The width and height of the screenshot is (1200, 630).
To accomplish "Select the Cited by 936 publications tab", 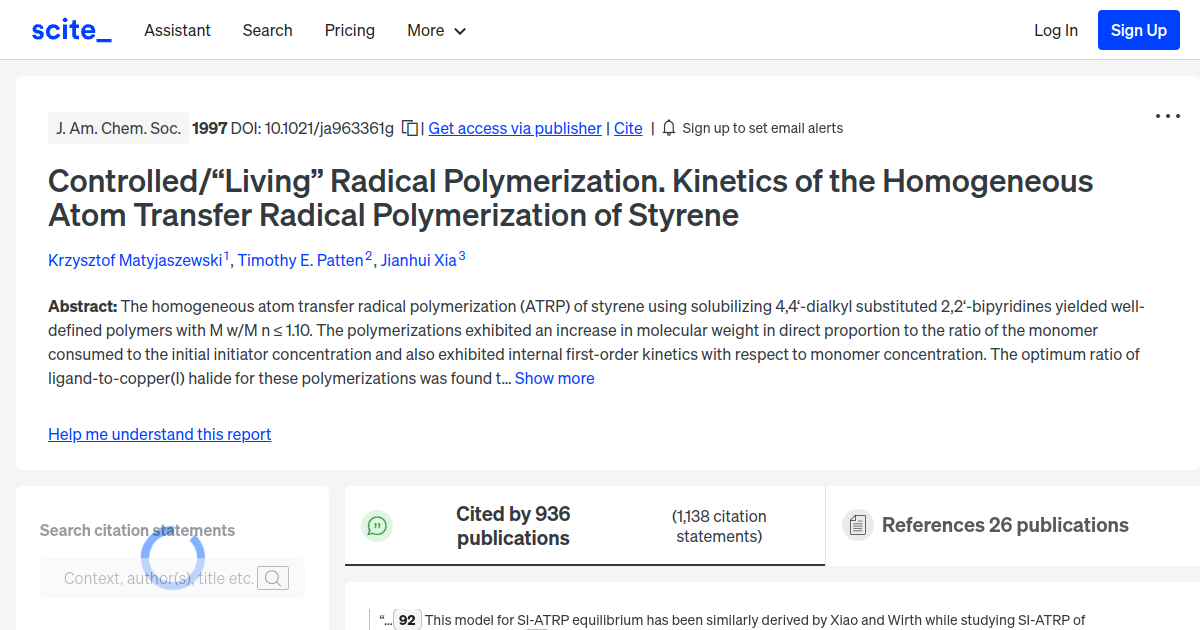I will tap(513, 525).
